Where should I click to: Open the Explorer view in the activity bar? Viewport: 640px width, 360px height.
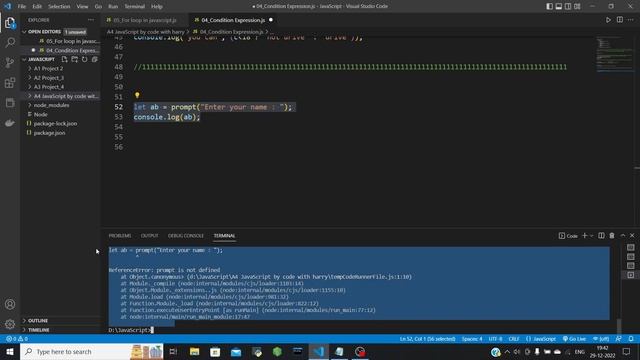pos(10,23)
